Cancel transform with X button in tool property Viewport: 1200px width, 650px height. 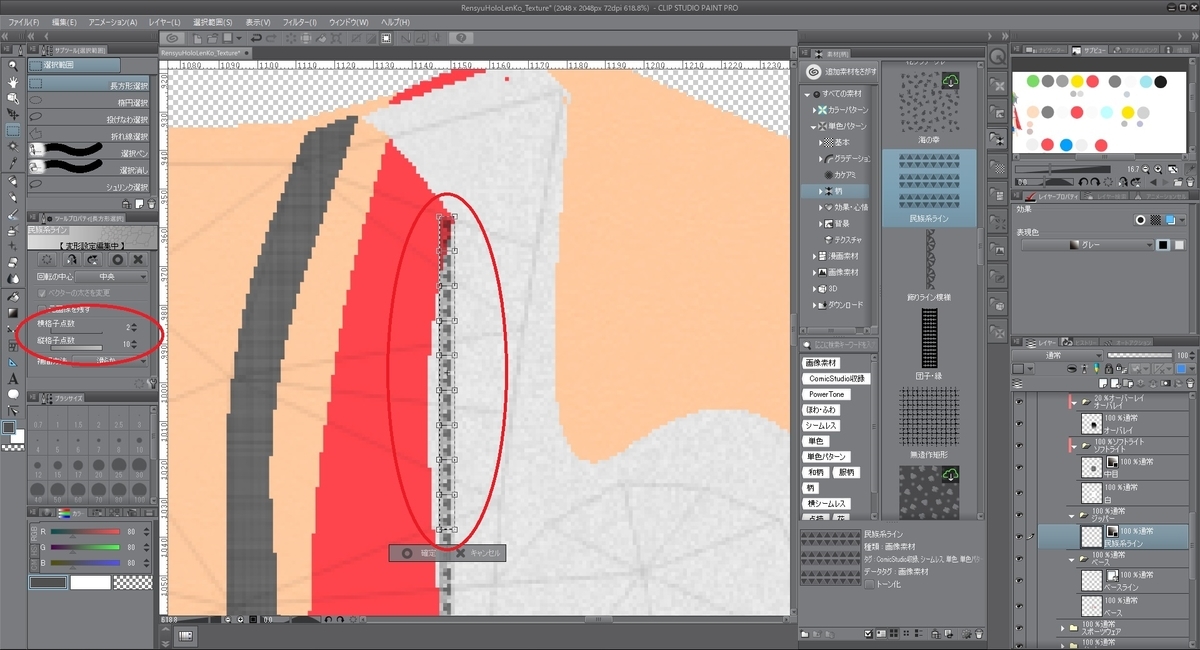click(138, 258)
